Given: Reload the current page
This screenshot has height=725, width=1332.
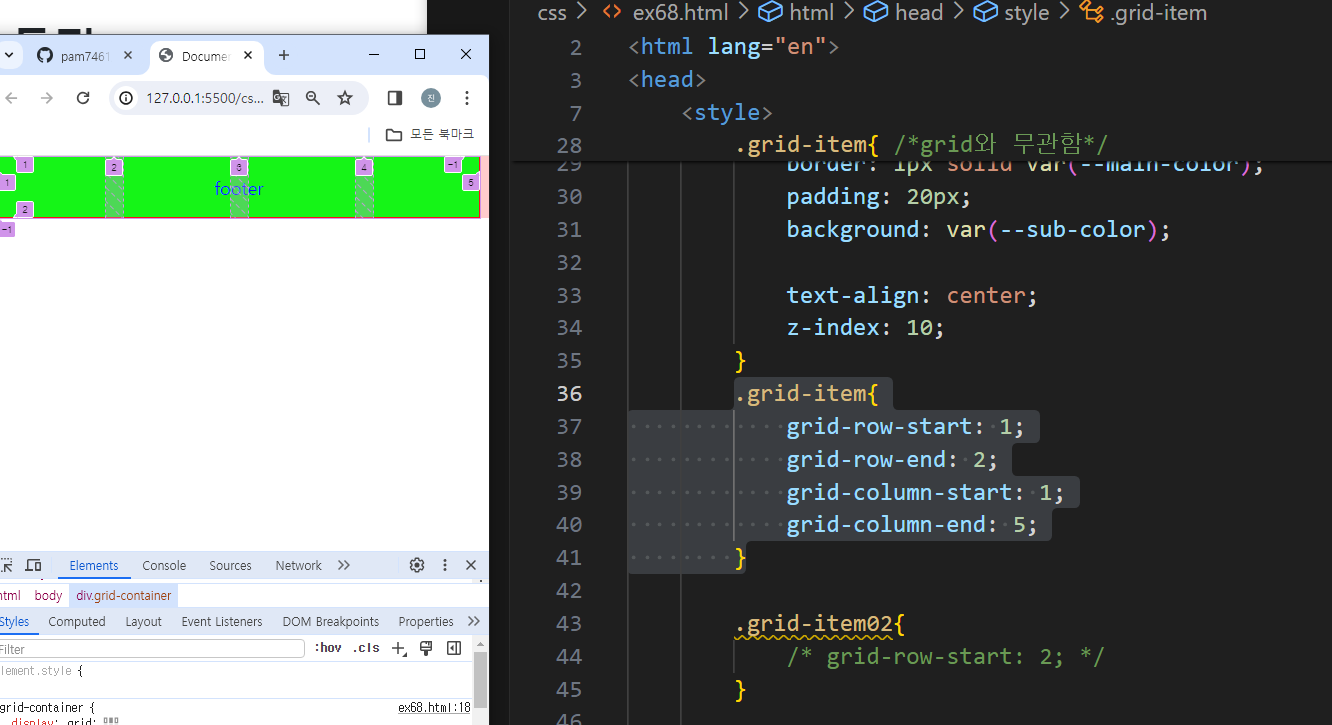Looking at the screenshot, I should coord(83,98).
